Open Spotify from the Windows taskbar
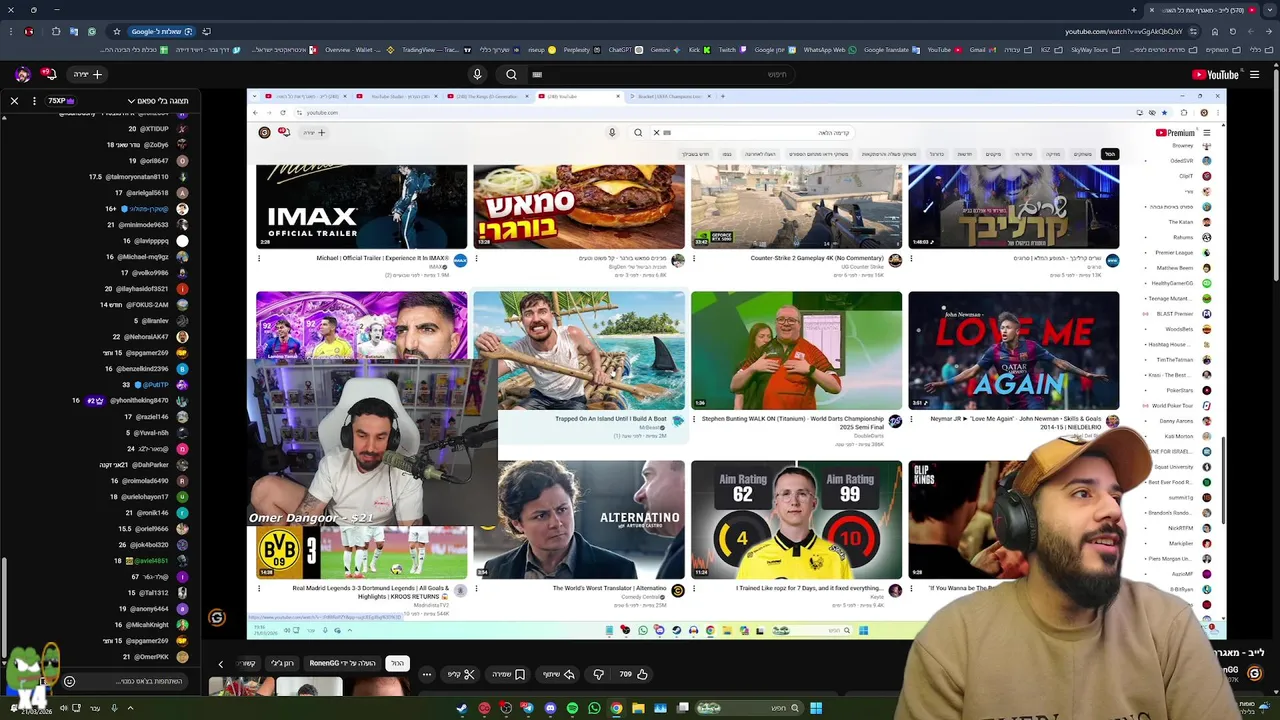Image resolution: width=1280 pixels, height=720 pixels. pos(572,708)
